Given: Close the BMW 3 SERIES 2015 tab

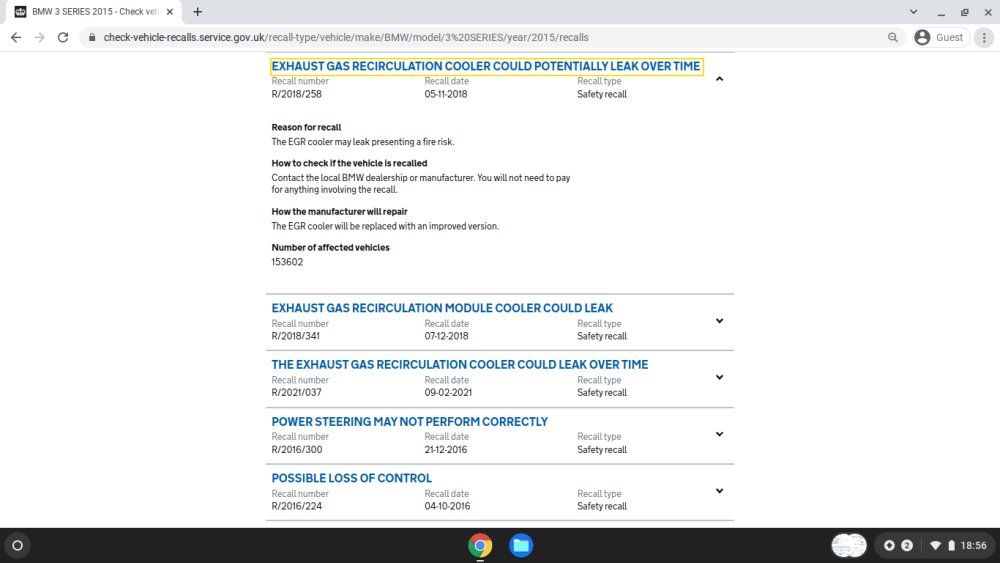Looking at the screenshot, I should 170,11.
